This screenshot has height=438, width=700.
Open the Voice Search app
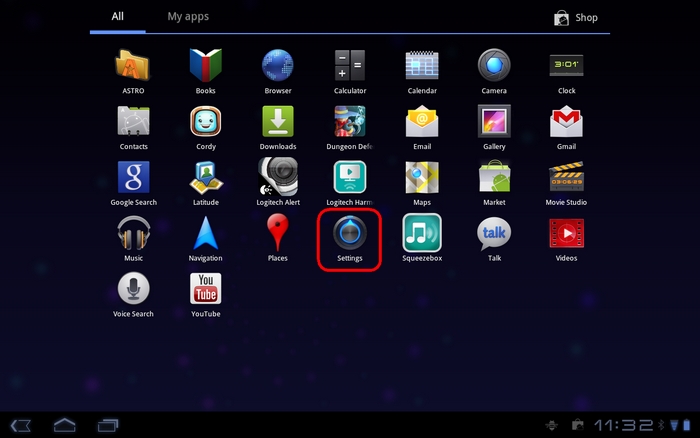click(x=133, y=295)
